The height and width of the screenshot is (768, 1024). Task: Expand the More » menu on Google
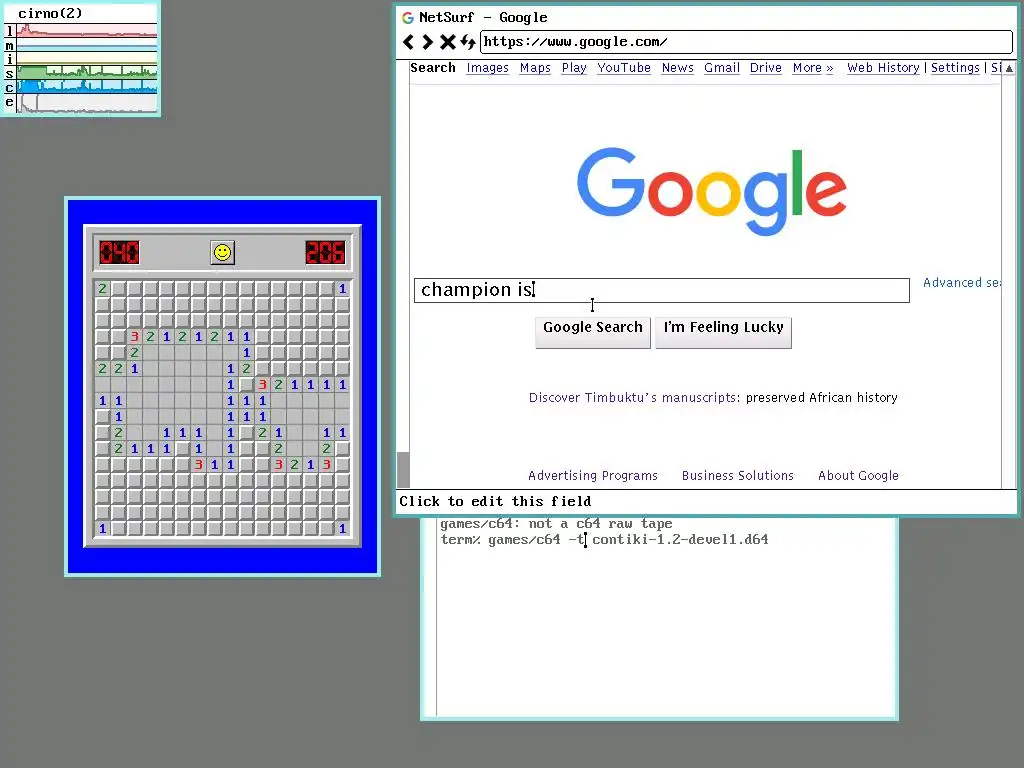813,68
